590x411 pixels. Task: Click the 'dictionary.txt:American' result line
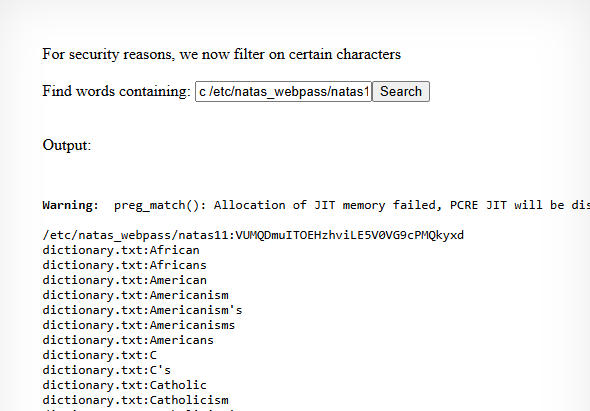(125, 280)
